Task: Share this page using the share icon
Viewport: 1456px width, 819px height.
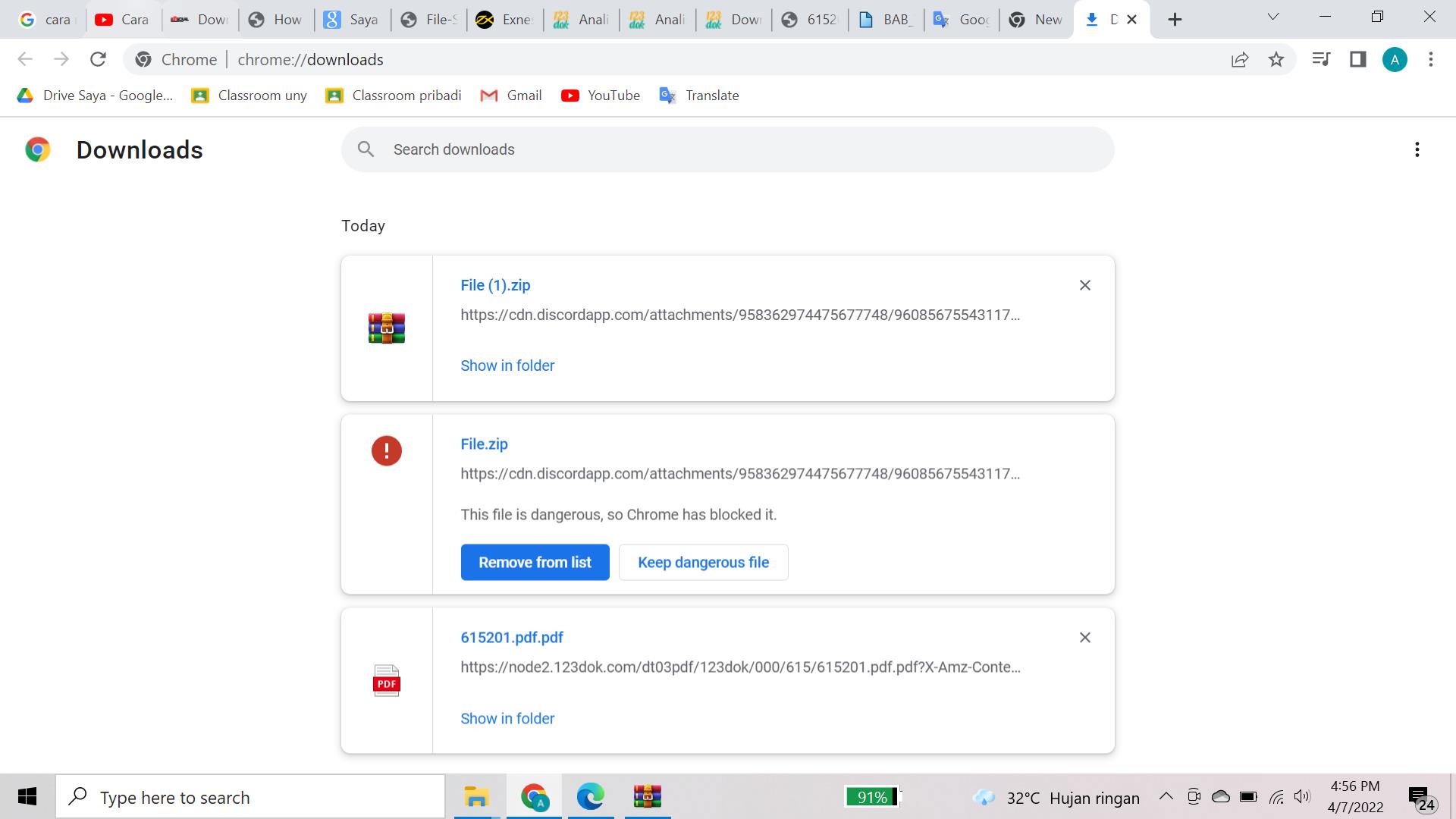Action: click(1240, 59)
